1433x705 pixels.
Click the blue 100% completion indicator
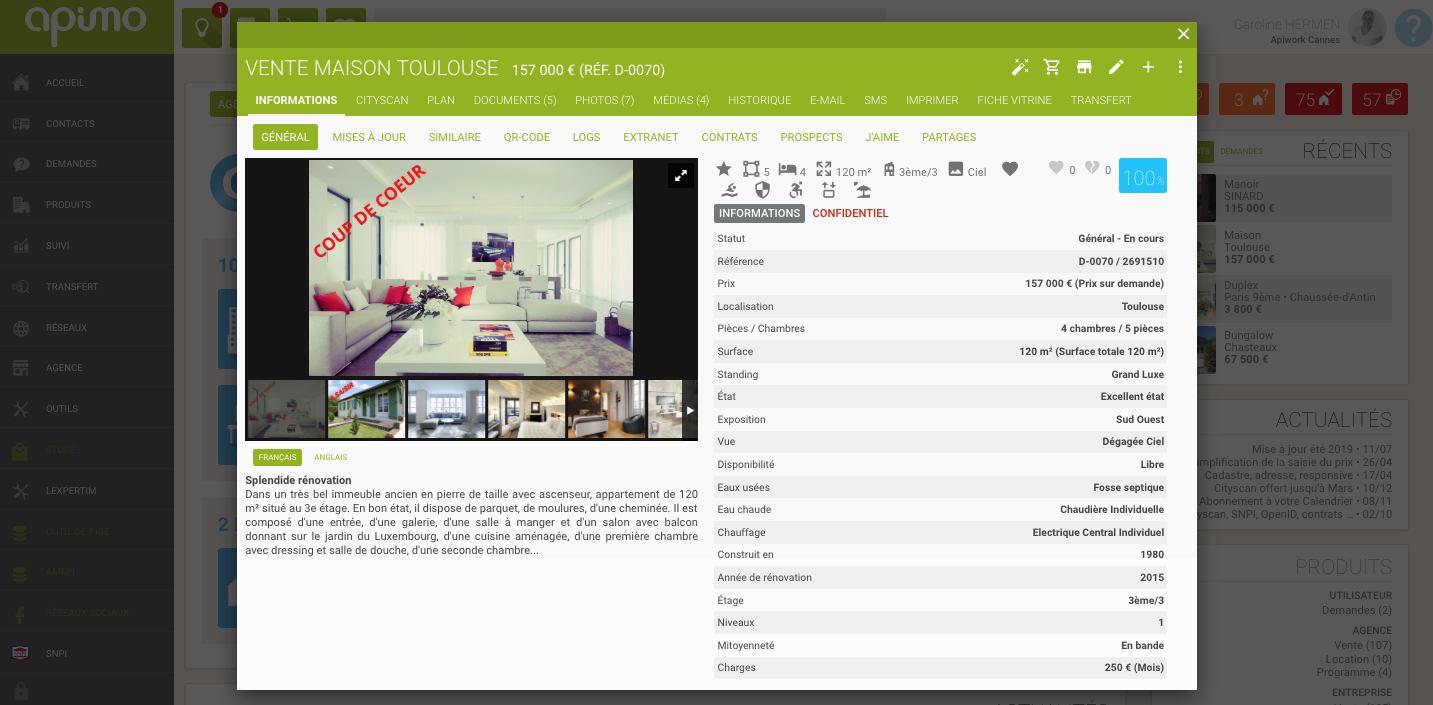(x=1142, y=176)
